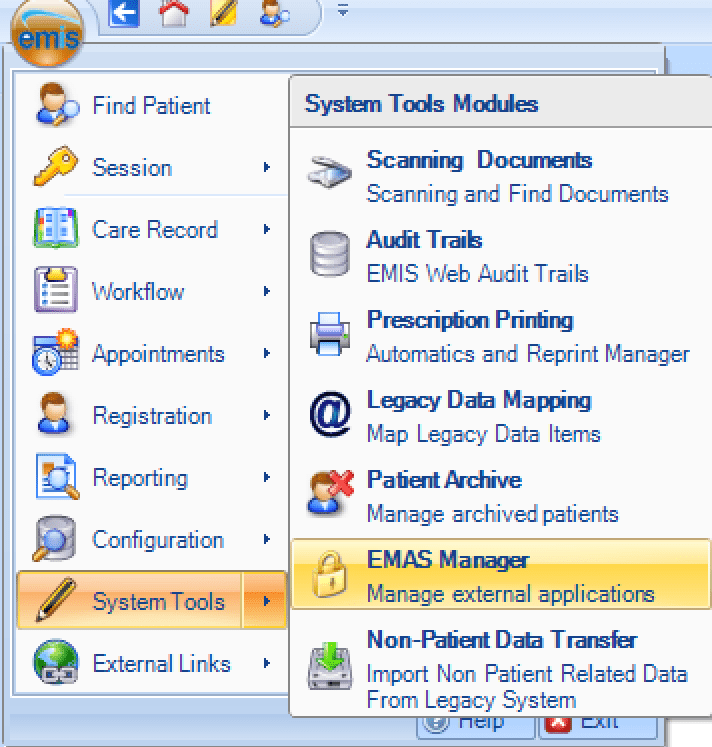Click the Appointments clock calendar icon
Viewport: 712px width, 747px height.
pos(56,352)
